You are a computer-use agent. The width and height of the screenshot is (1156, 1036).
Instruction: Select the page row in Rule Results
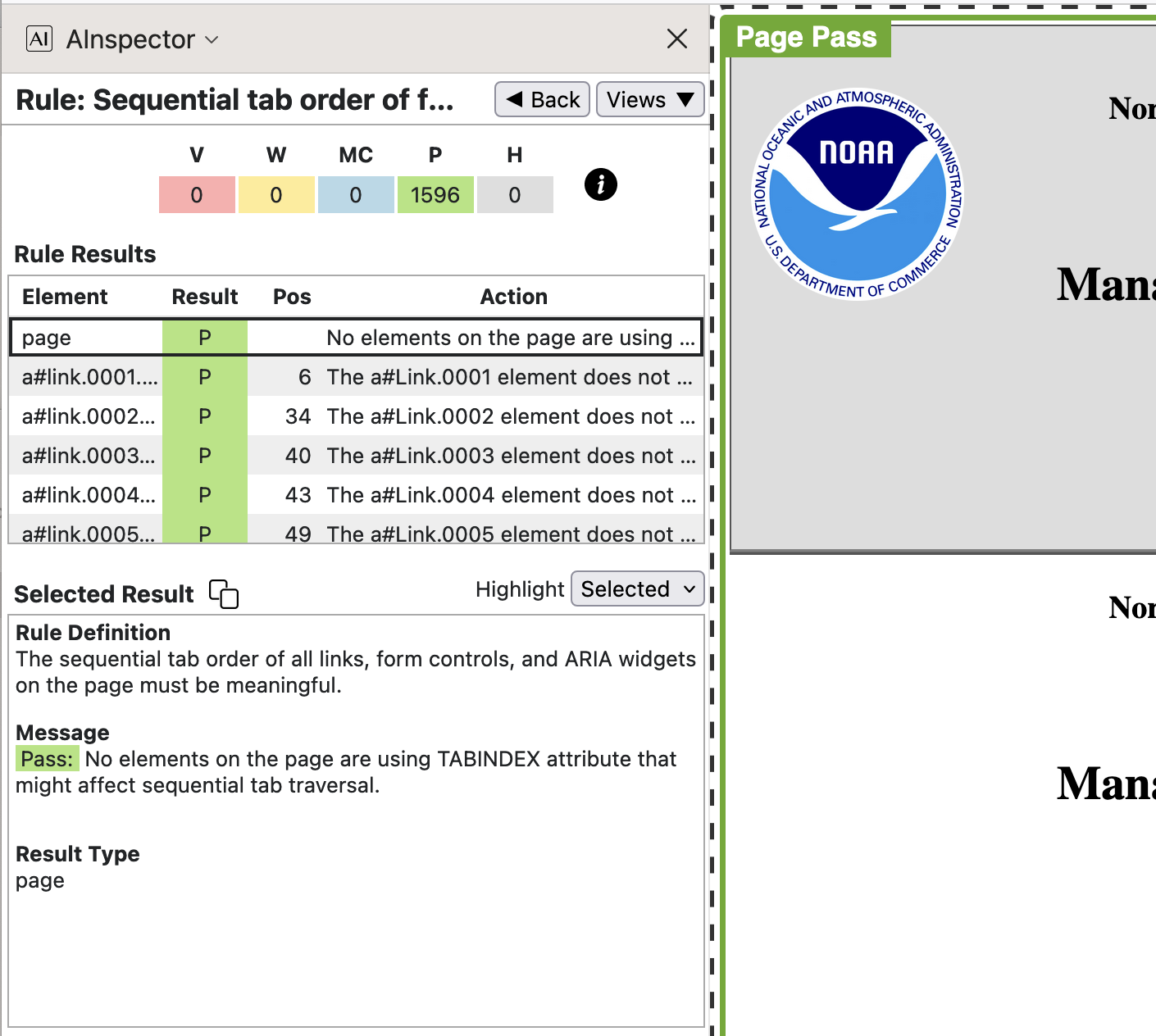pos(356,338)
